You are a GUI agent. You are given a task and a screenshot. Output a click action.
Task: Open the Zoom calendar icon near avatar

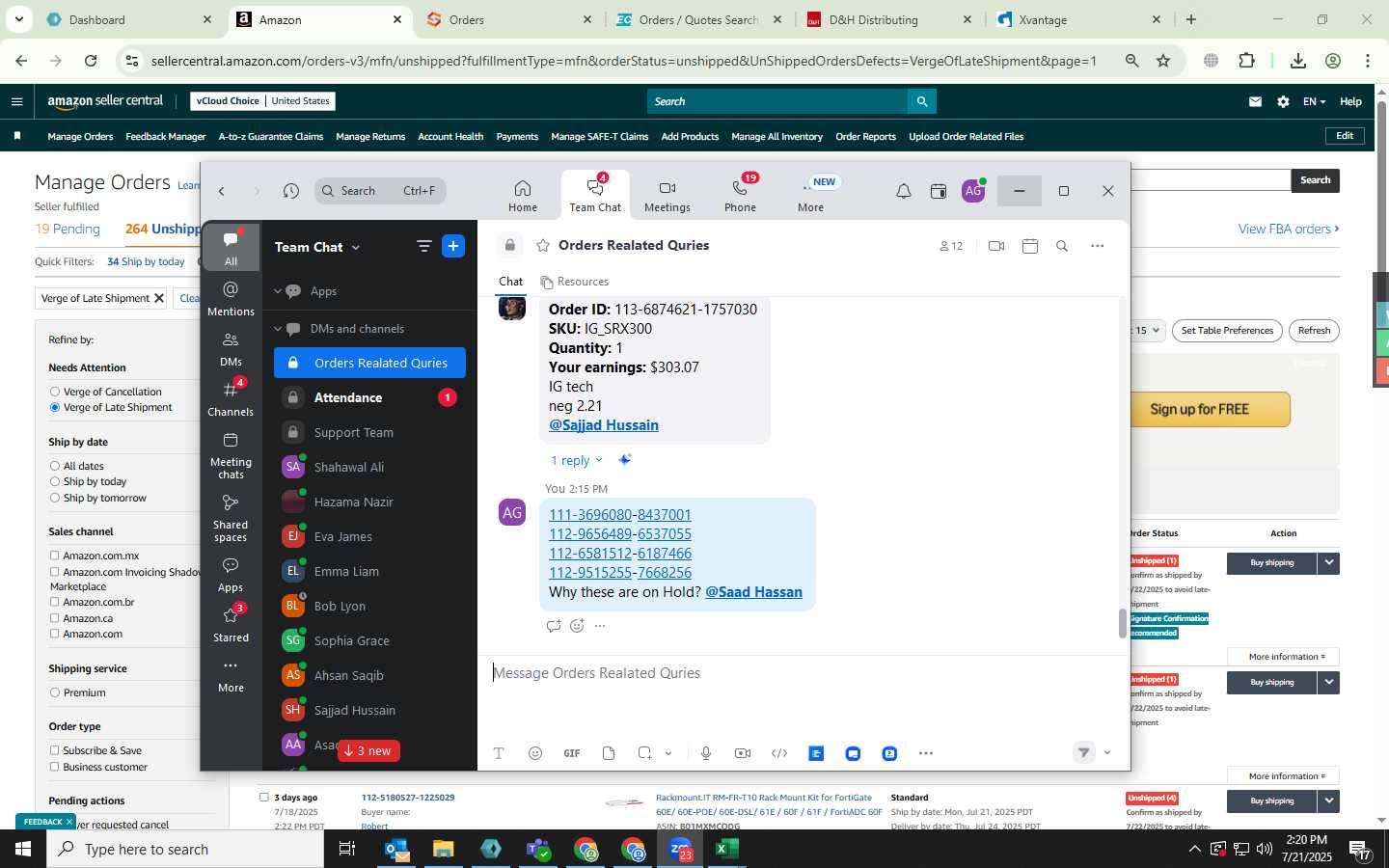938,191
